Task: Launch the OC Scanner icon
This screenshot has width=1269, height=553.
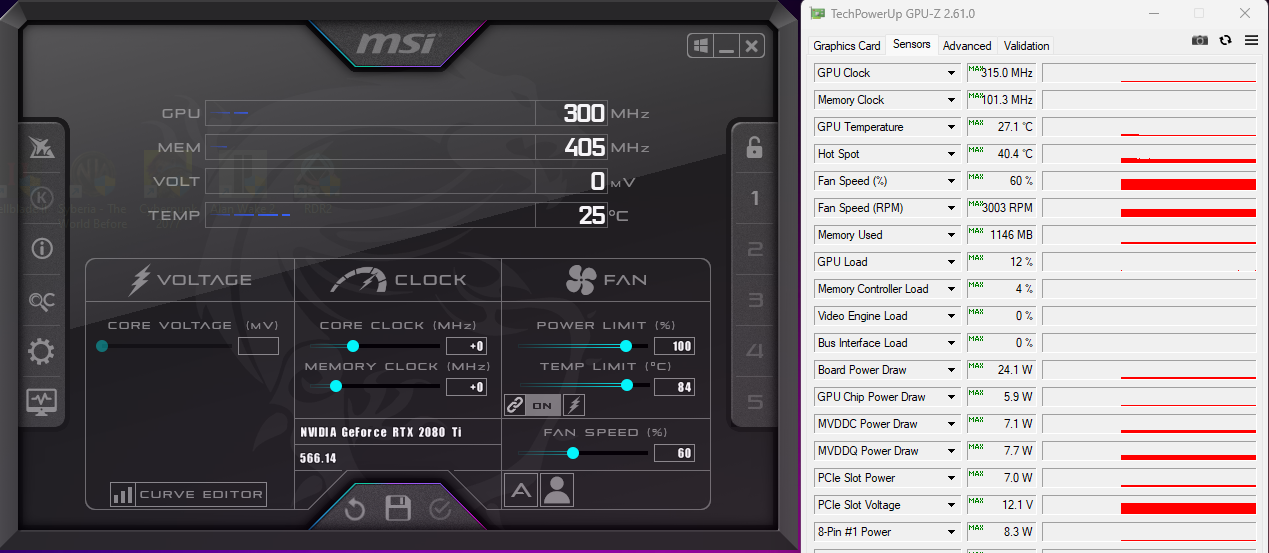Action: tap(42, 301)
